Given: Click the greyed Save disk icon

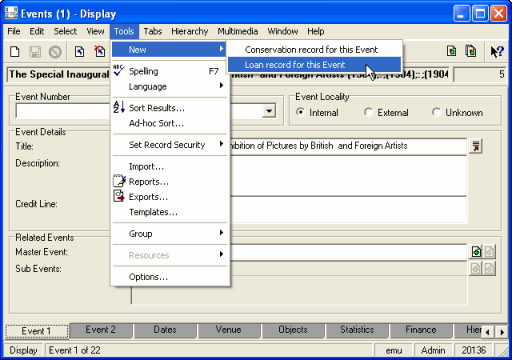Looking at the screenshot, I should (x=35, y=52).
